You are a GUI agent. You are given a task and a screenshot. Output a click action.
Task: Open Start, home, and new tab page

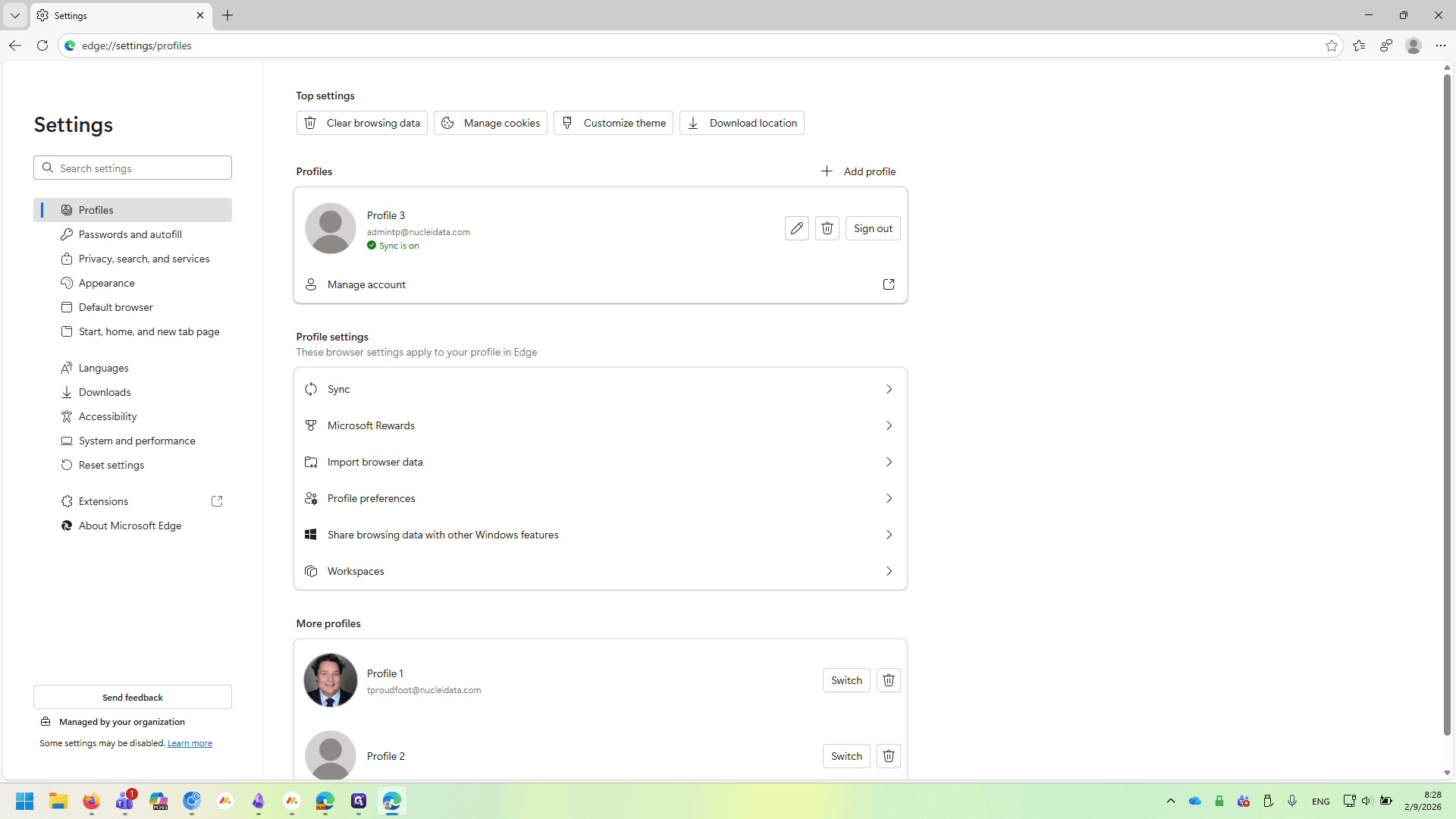[133, 331]
